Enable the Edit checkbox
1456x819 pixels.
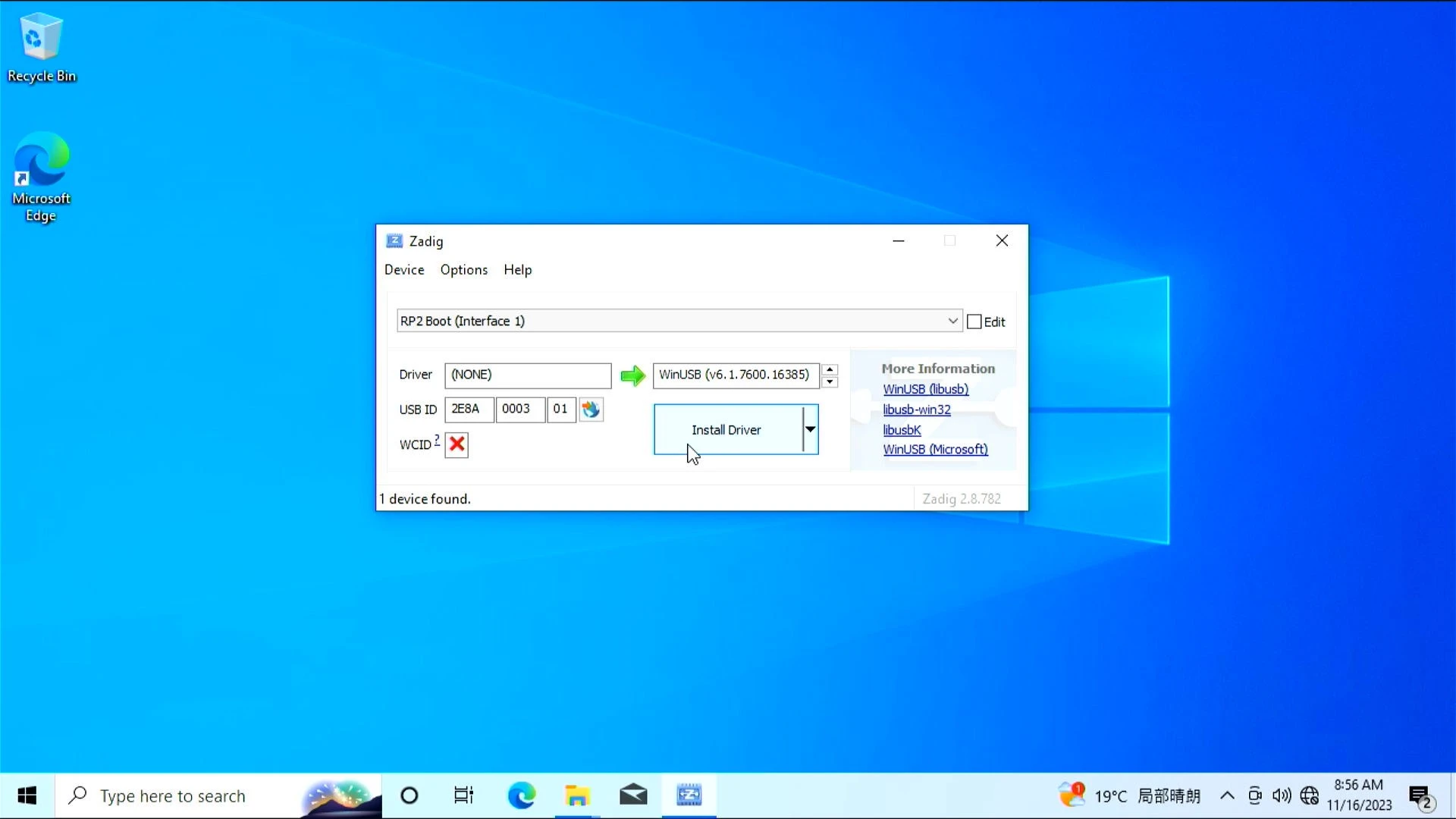tap(974, 322)
